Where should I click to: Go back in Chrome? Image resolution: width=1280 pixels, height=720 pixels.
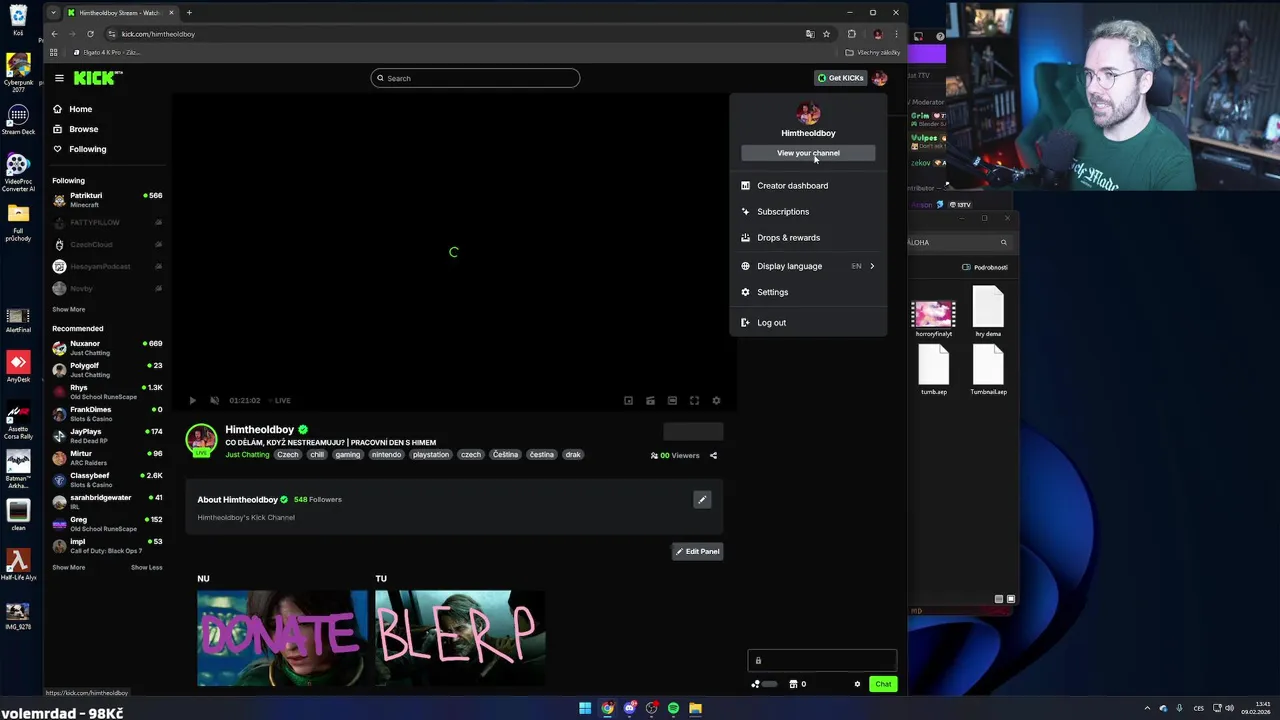pyautogui.click(x=54, y=34)
